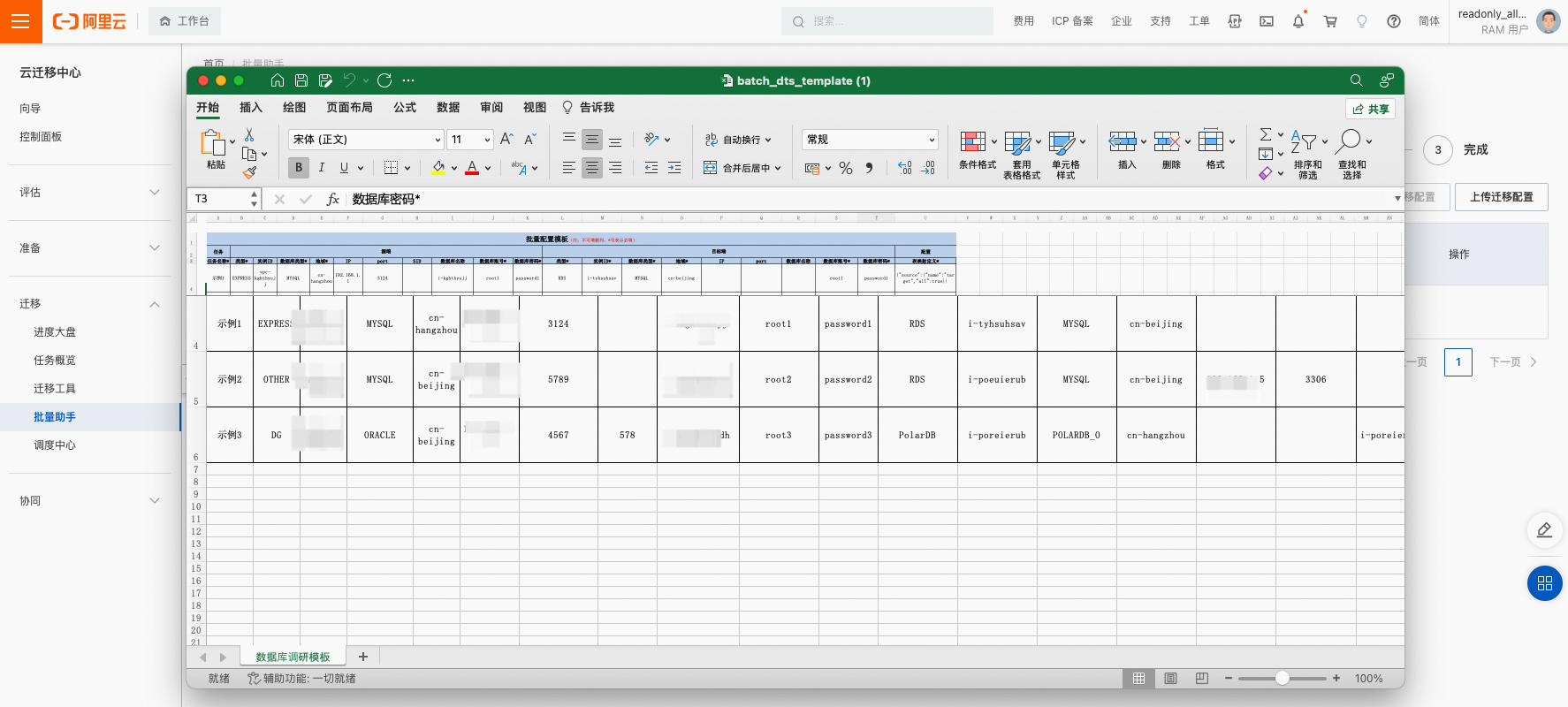
Task: Click the comma style icon
Action: (869, 168)
